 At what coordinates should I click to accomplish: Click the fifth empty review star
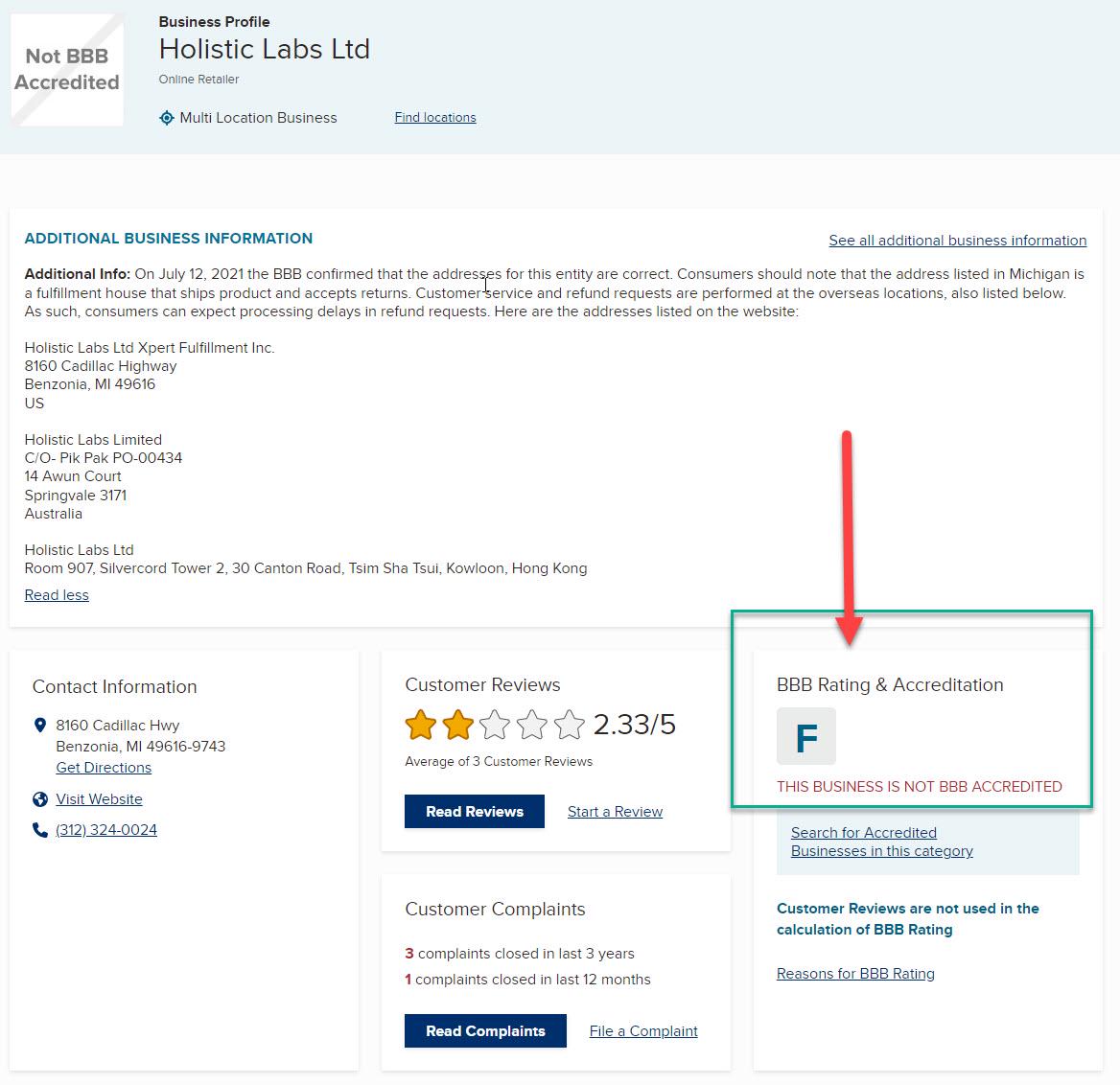pyautogui.click(x=570, y=726)
